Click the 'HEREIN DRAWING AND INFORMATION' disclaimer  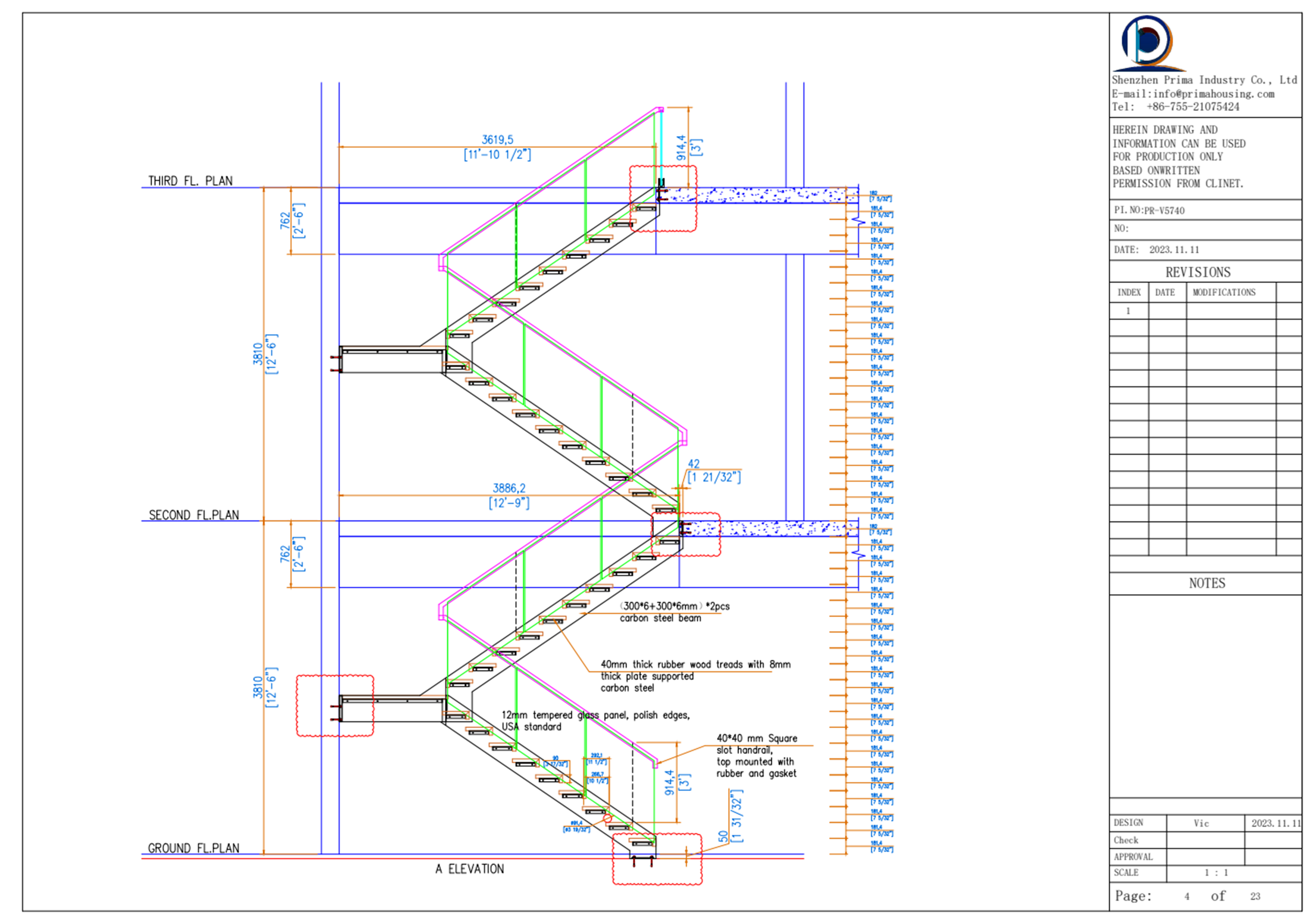[1179, 157]
